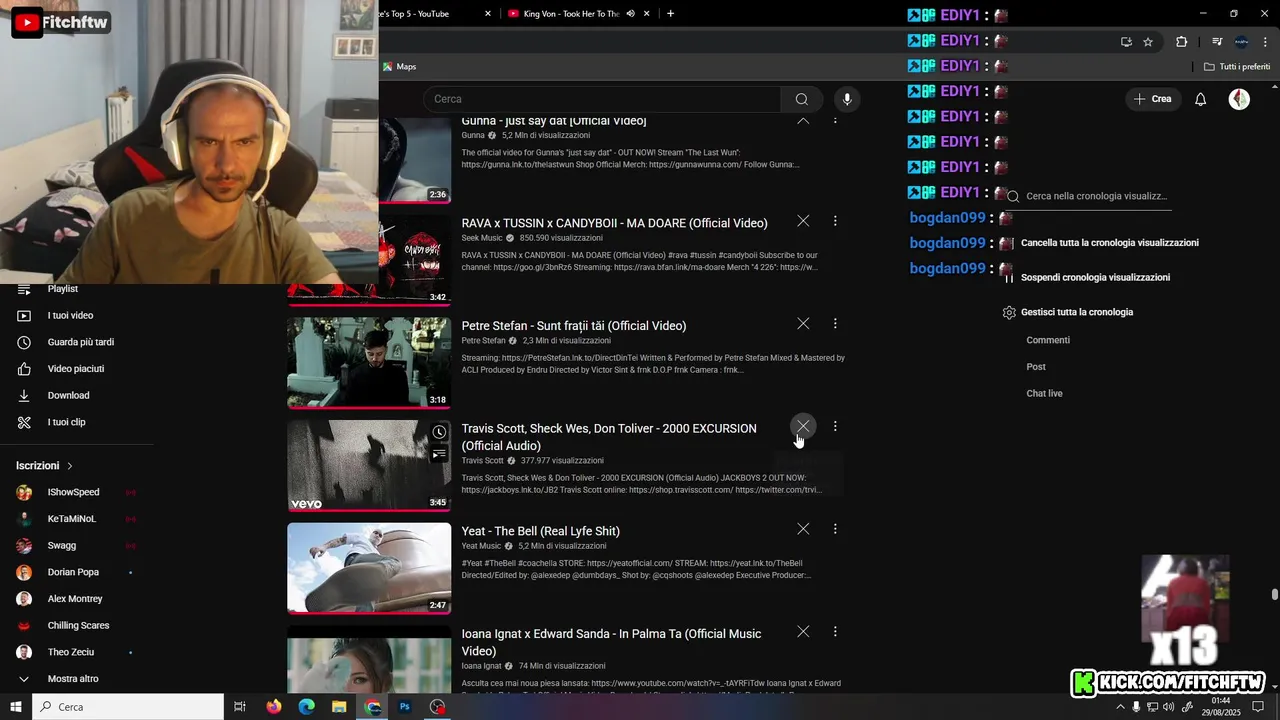The image size is (1280, 720).
Task: Remove Travis Scott 2000 EXCURSION from history
Action: tap(803, 426)
